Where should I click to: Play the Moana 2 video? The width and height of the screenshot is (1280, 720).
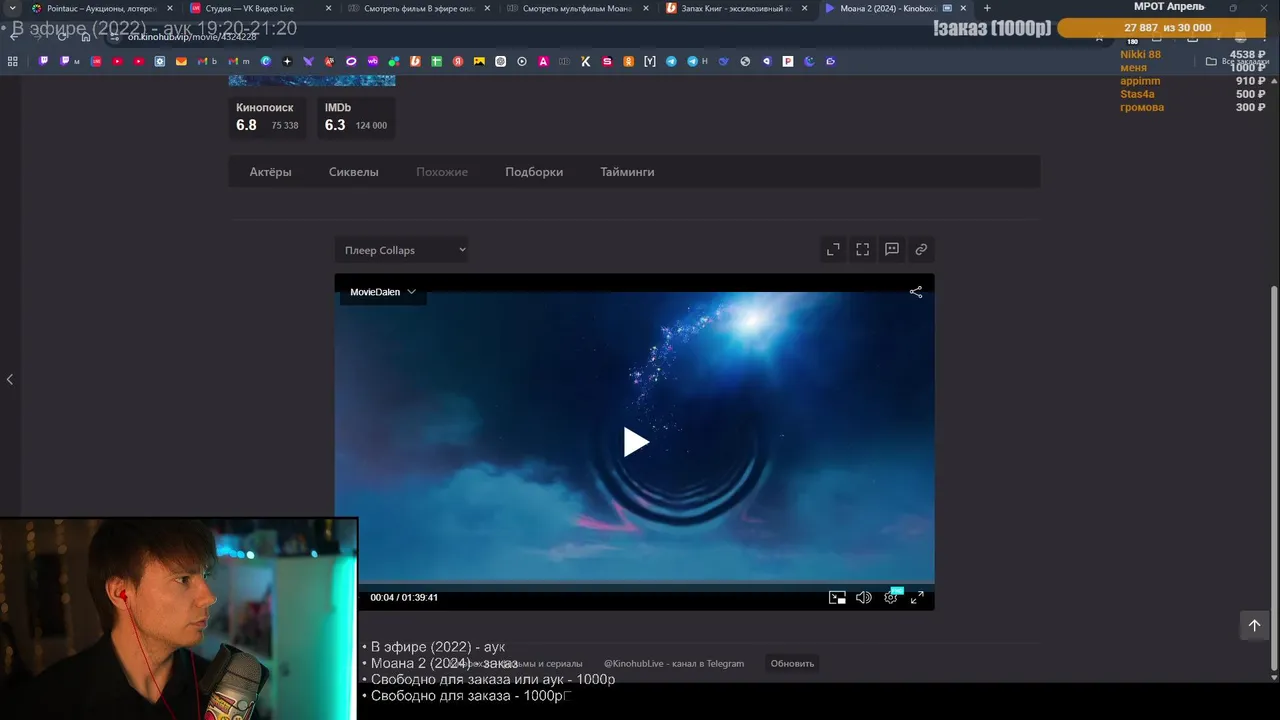click(636, 442)
